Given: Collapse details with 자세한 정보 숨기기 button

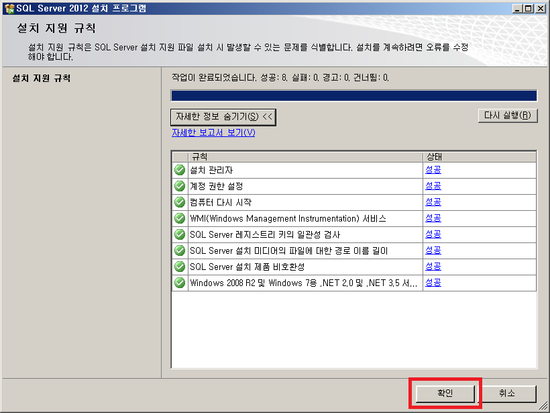Looking at the screenshot, I should [223, 117].
